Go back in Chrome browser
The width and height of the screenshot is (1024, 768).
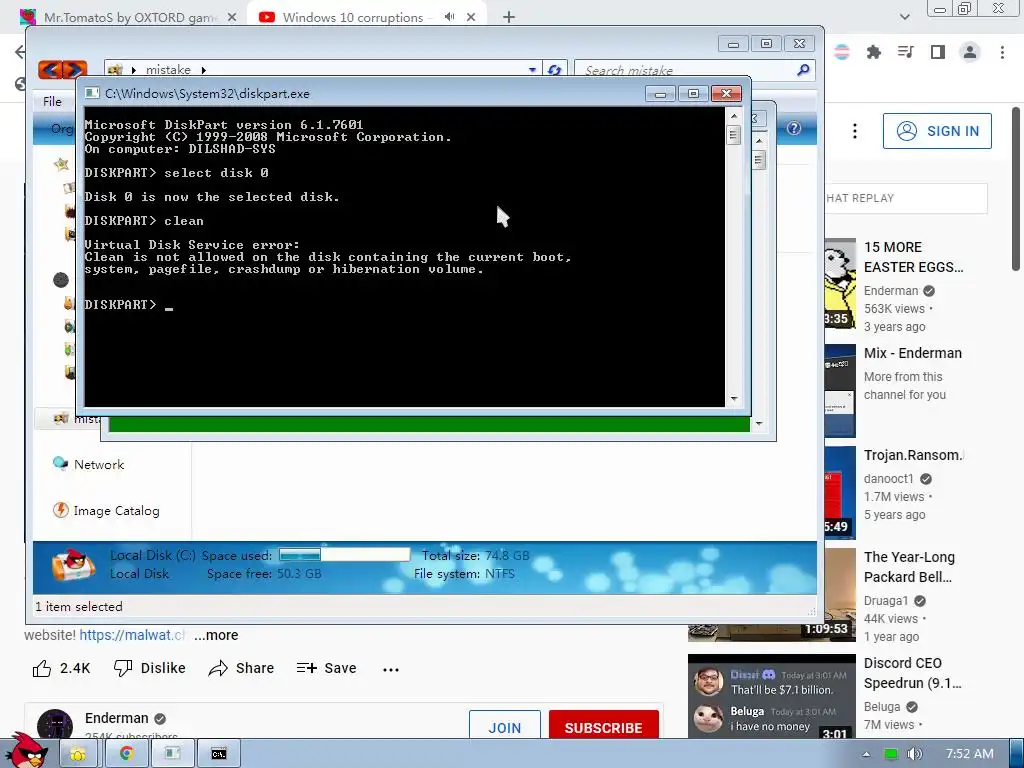(20, 52)
